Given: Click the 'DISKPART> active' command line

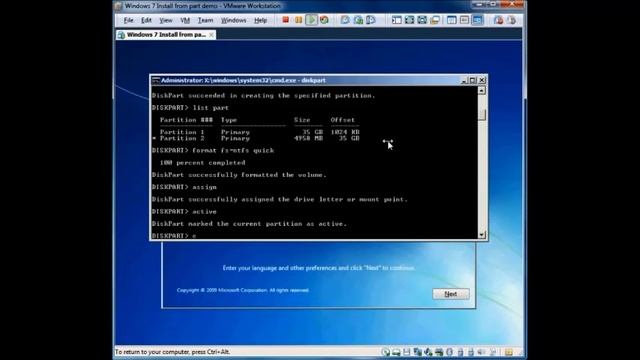Looking at the screenshot, I should click(184, 212).
